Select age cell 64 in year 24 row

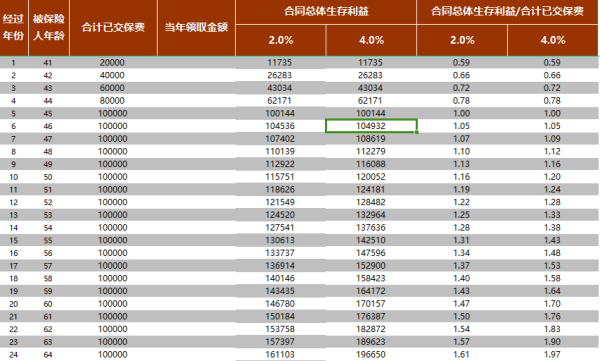(48, 354)
